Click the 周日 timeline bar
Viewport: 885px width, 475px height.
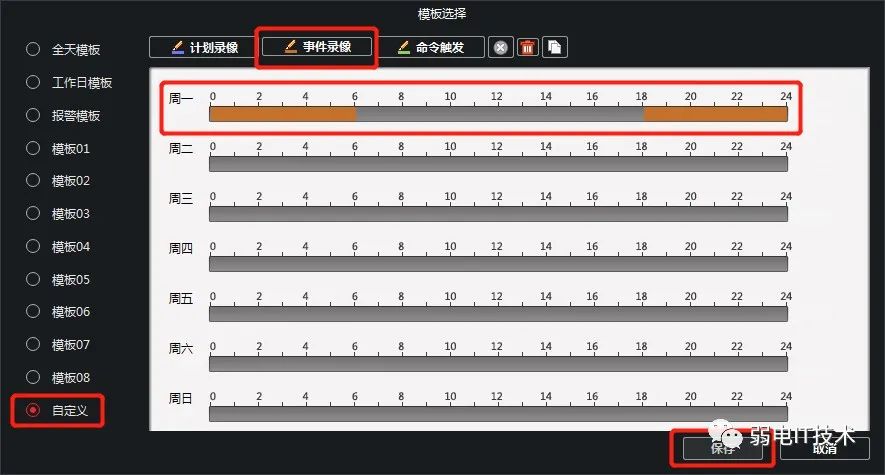coord(498,414)
